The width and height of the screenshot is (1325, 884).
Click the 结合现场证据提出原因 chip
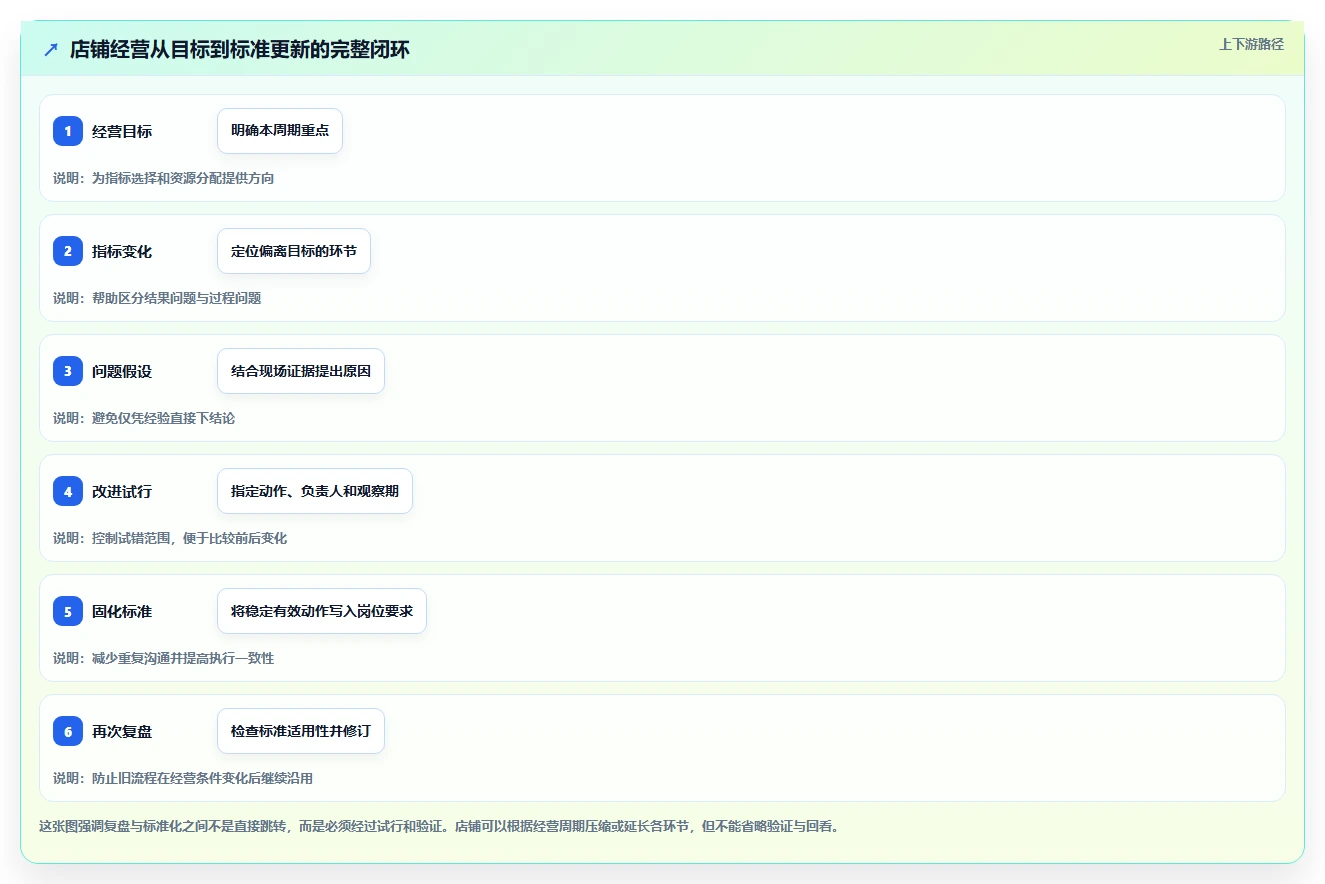(x=301, y=371)
